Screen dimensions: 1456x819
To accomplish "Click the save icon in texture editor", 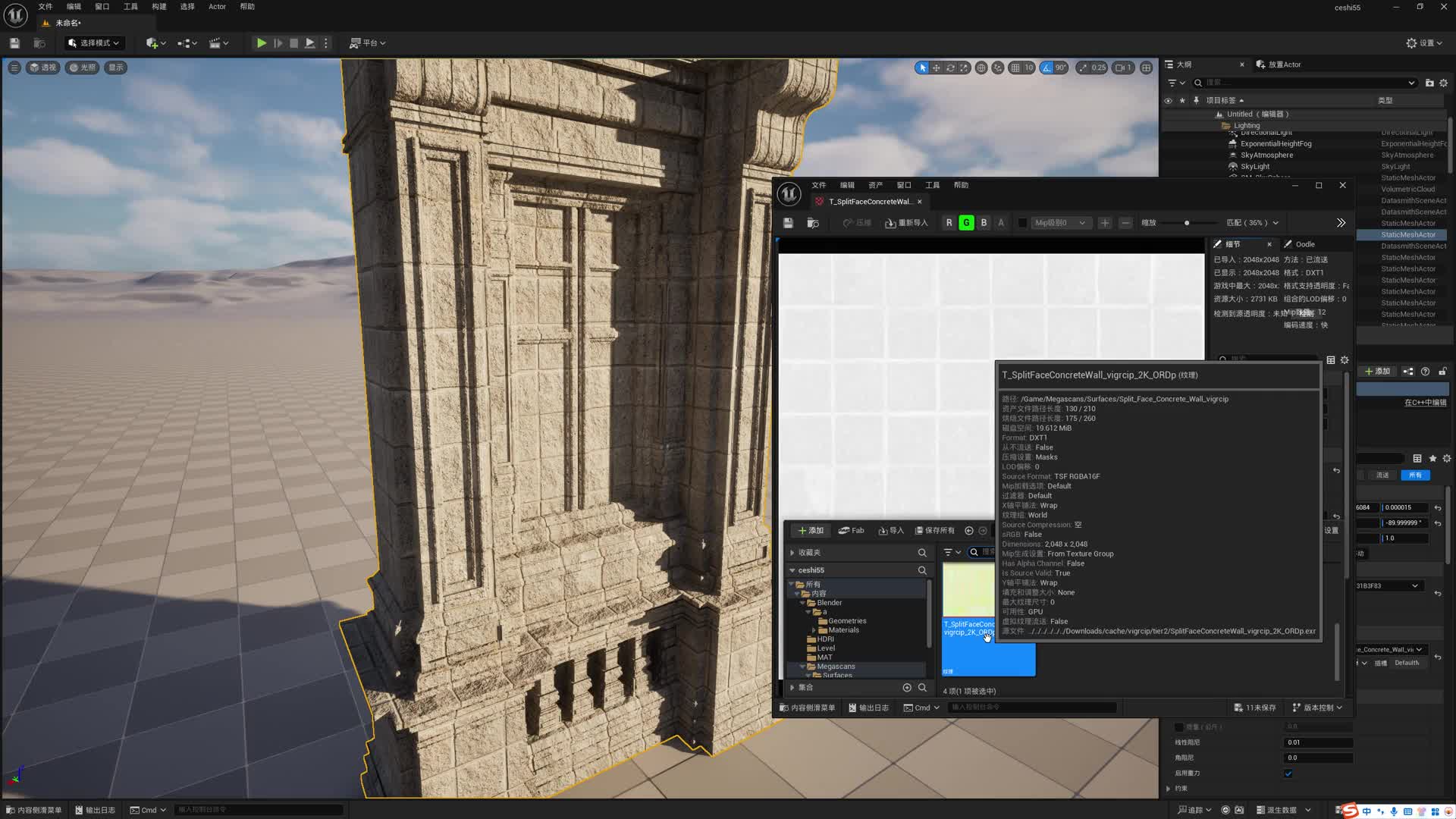I will (x=788, y=223).
